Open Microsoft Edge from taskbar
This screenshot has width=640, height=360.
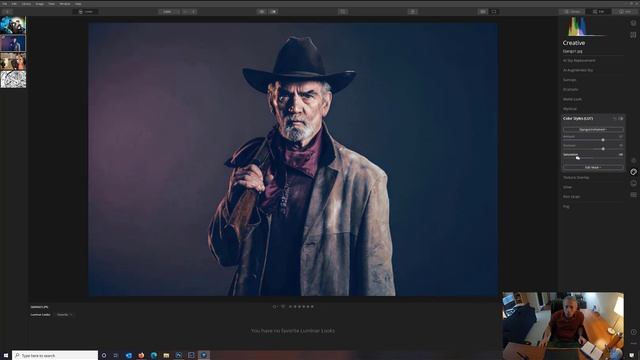(154, 356)
